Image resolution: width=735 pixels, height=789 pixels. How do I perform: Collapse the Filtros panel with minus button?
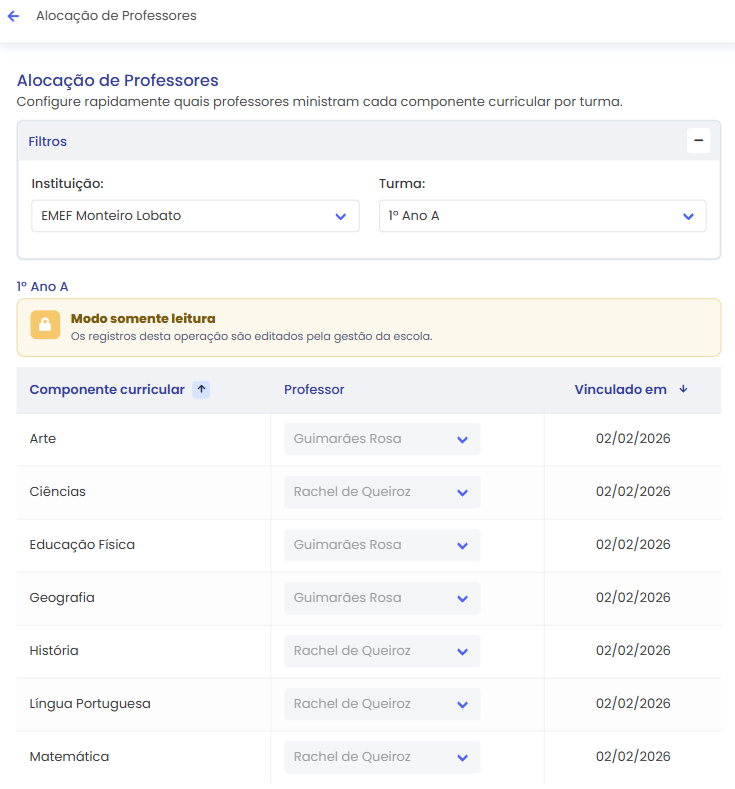pyautogui.click(x=698, y=140)
